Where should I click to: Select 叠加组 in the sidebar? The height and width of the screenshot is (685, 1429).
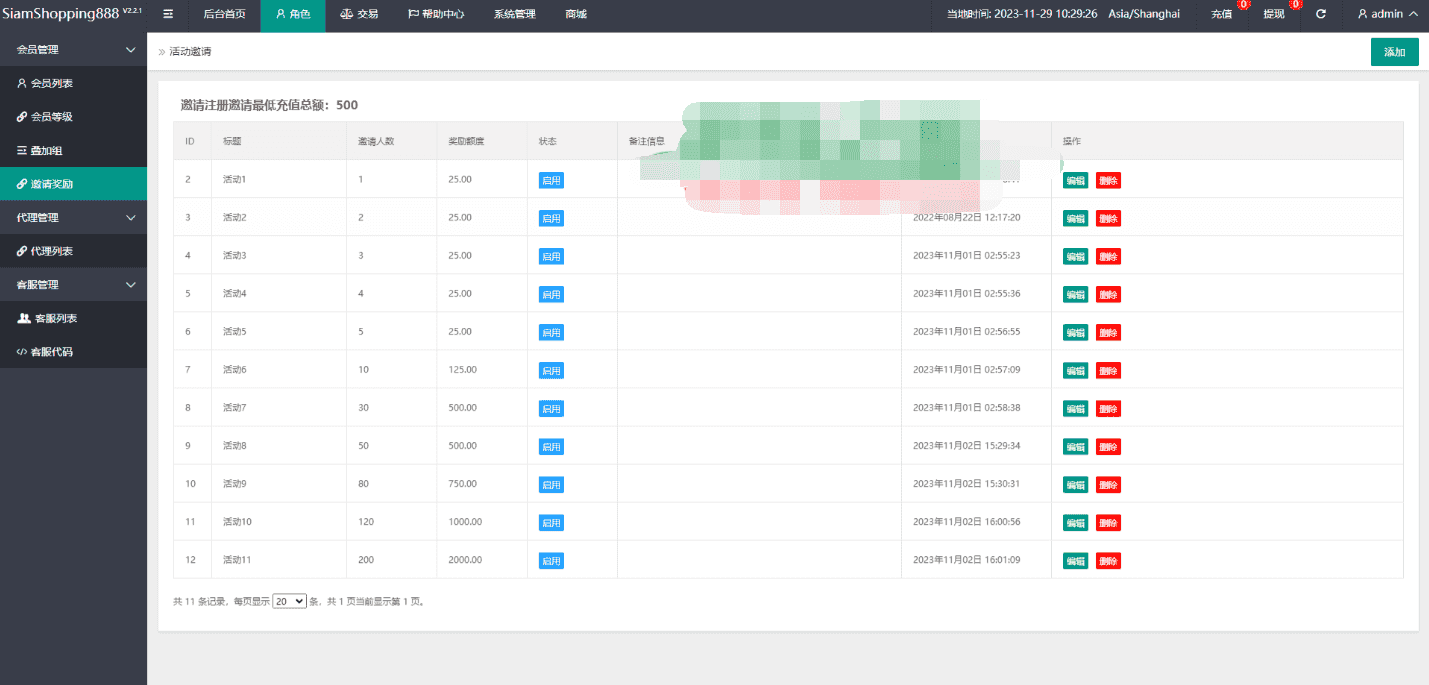tap(46, 151)
